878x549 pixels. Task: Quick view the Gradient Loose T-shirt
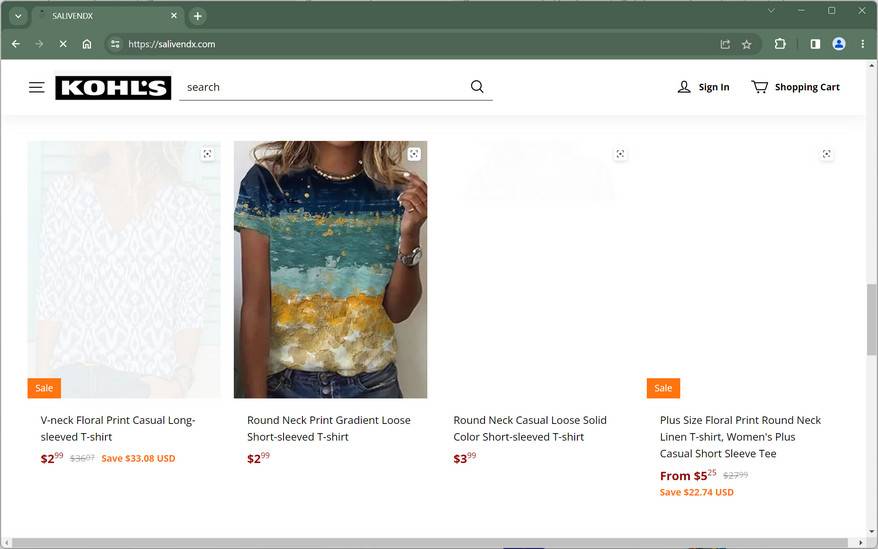coord(414,154)
